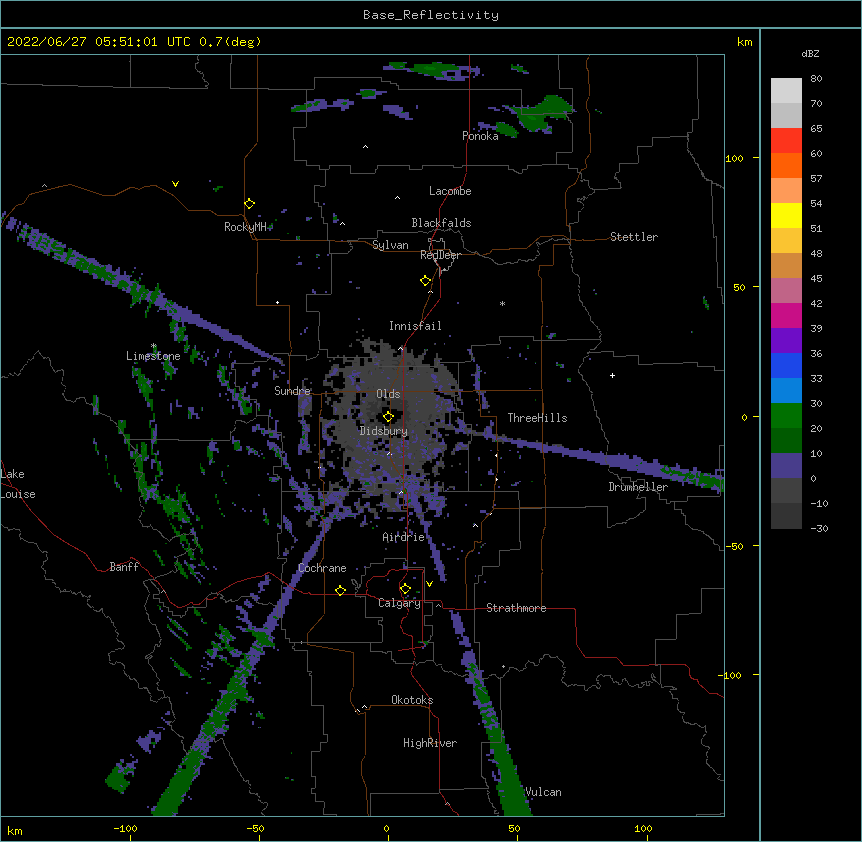The height and width of the screenshot is (842, 862).
Task: Click the red swatch in dBZ legend
Action: [x=786, y=141]
